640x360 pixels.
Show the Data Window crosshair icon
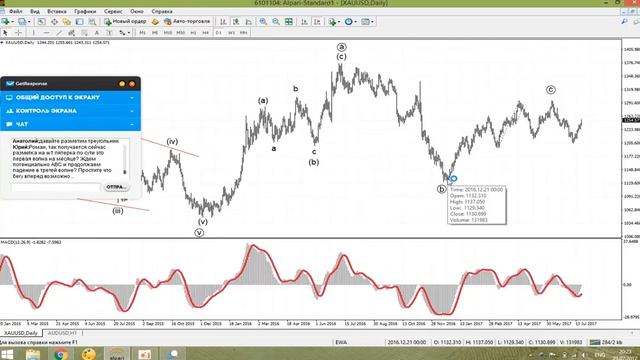54,22
